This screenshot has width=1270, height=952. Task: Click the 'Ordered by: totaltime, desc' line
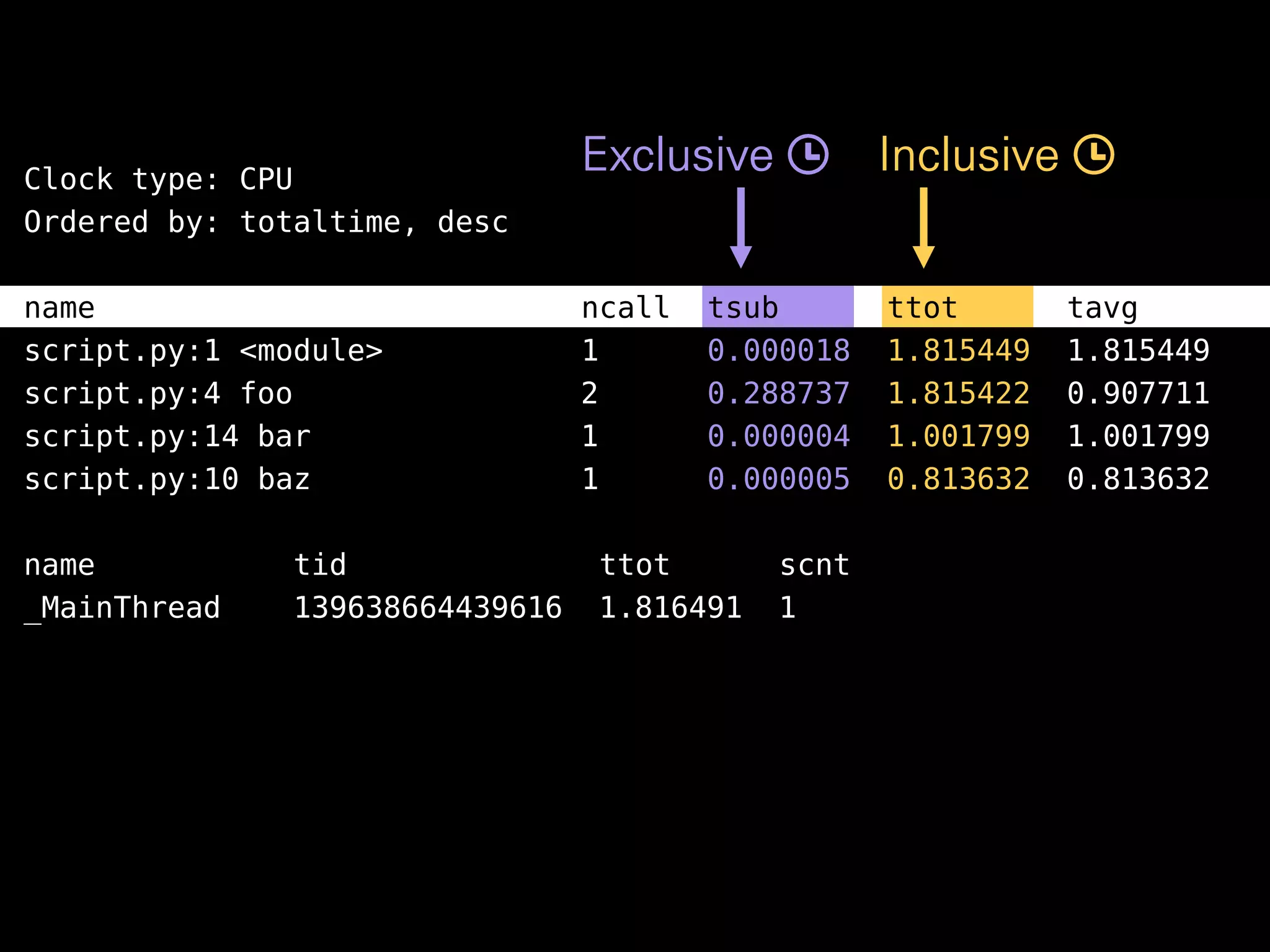[x=266, y=223]
